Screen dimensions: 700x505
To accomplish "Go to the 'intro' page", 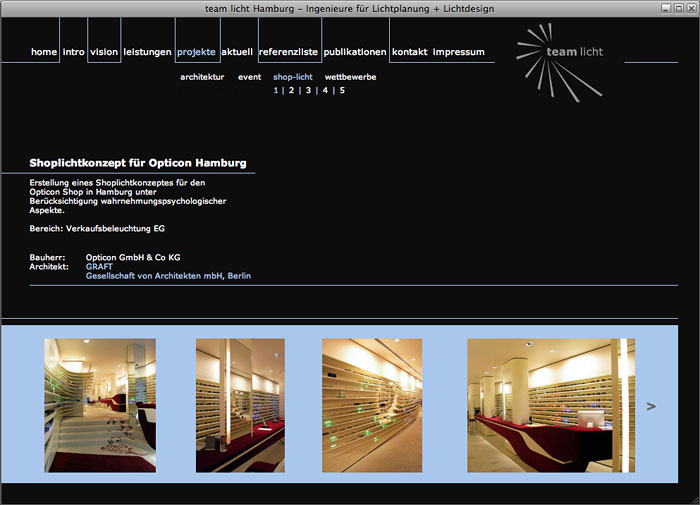I will [73, 52].
